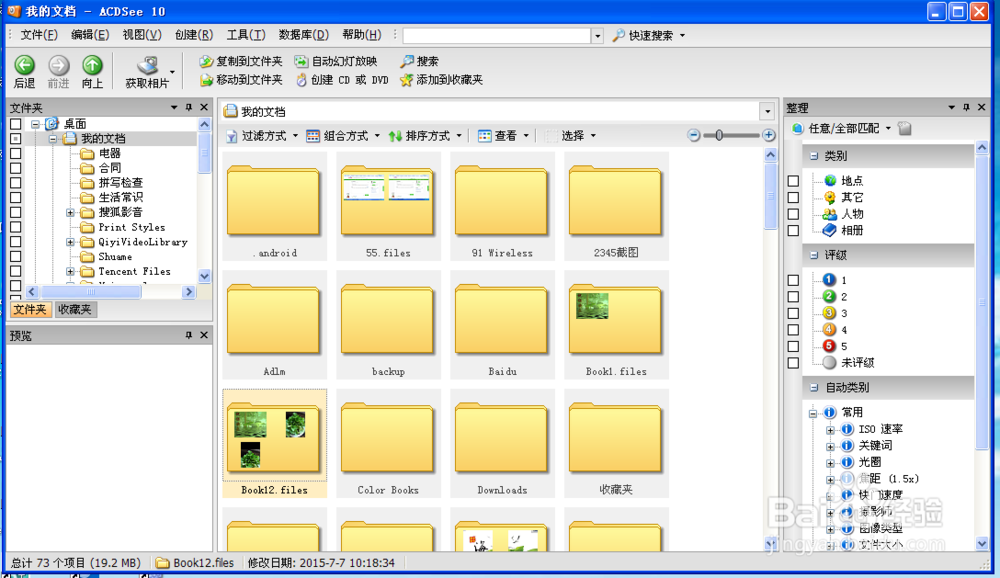This screenshot has width=1000, height=578.
Task: Select the People (人物) category icon
Action: pyautogui.click(x=830, y=214)
